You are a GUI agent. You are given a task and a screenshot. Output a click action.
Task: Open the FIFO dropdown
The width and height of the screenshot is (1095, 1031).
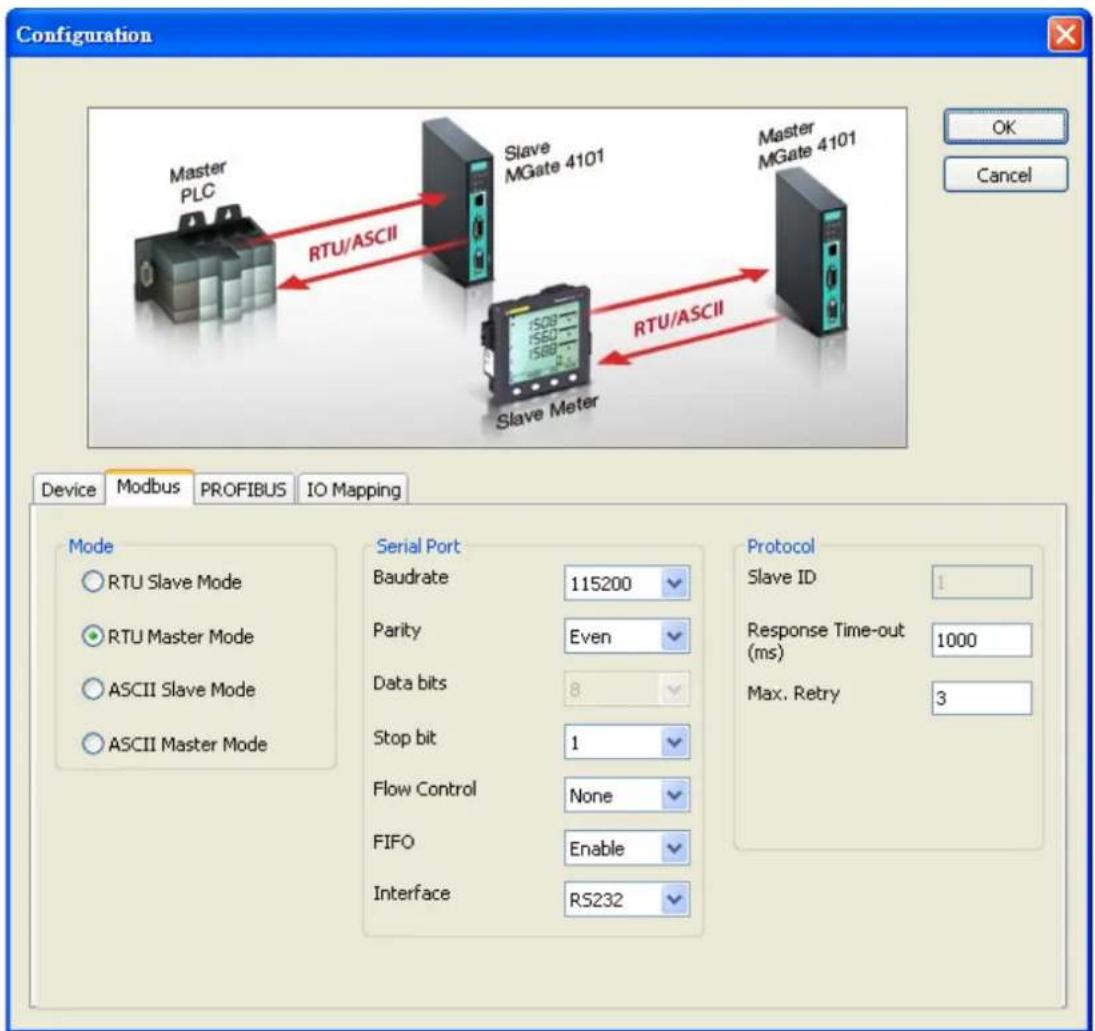626,848
